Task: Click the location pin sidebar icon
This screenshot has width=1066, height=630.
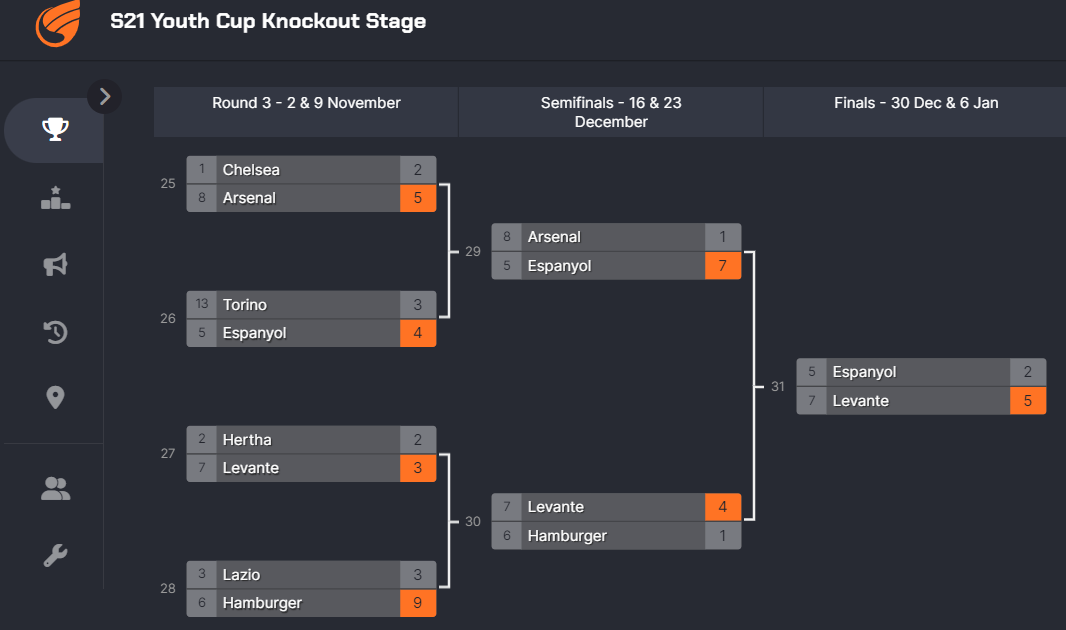Action: [x=55, y=397]
